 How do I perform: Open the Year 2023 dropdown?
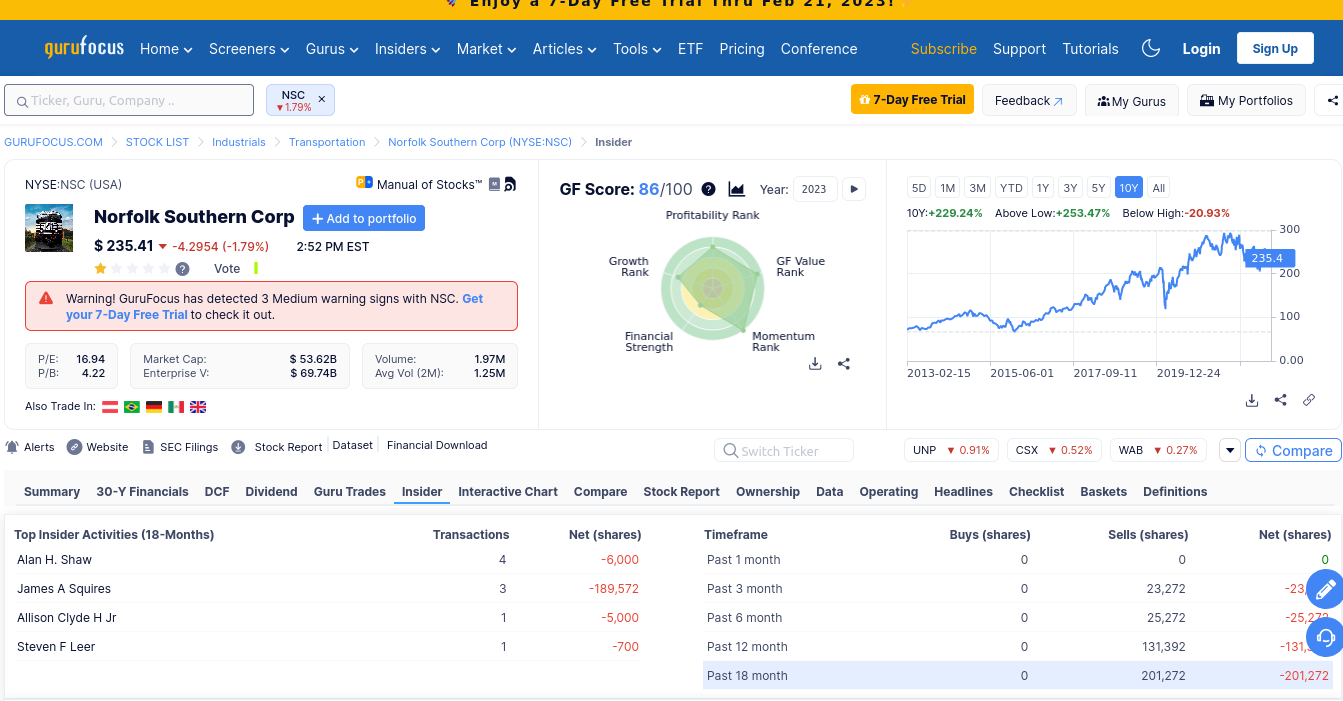coord(815,189)
